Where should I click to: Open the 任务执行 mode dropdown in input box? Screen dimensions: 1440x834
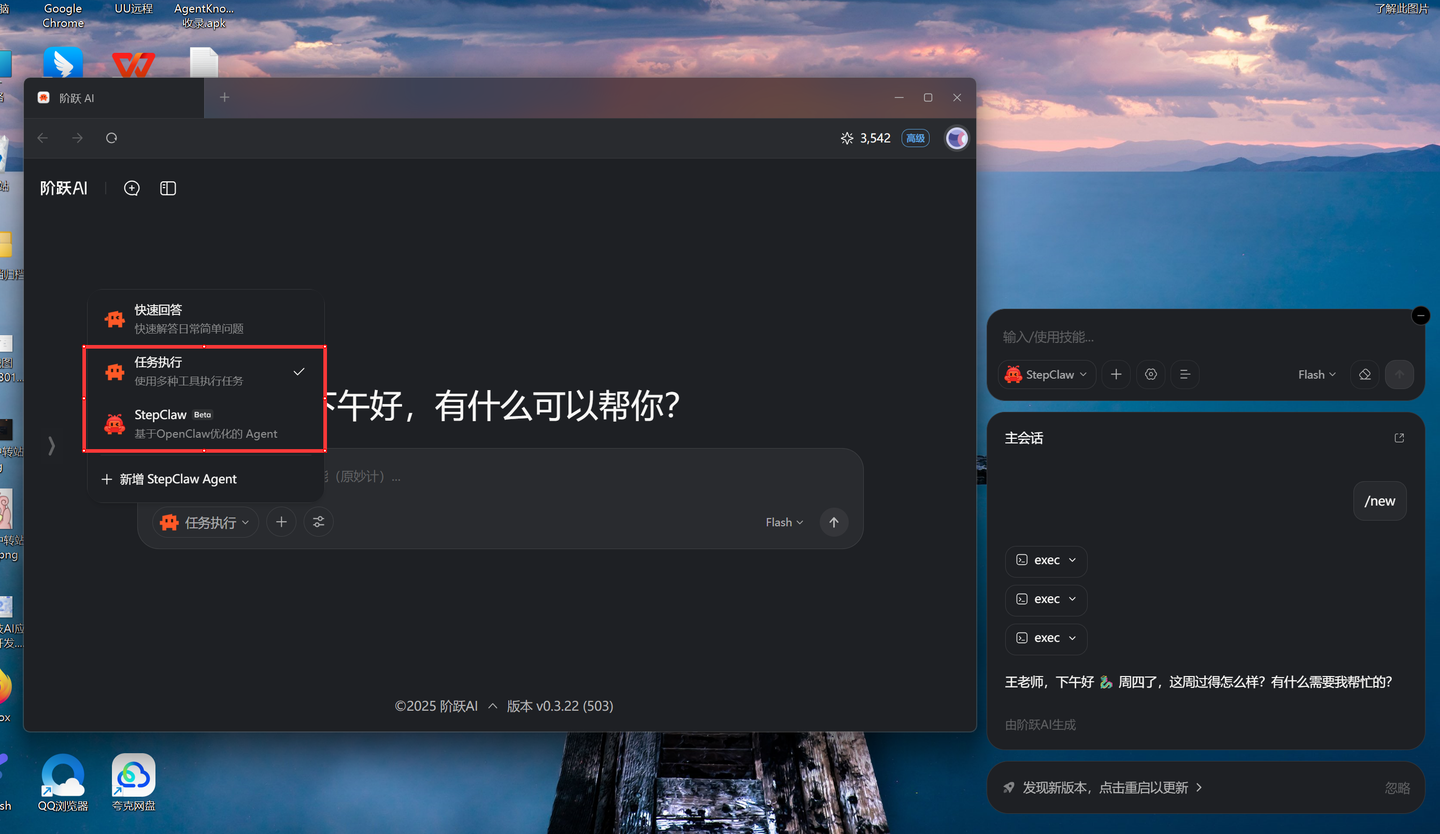coord(205,522)
